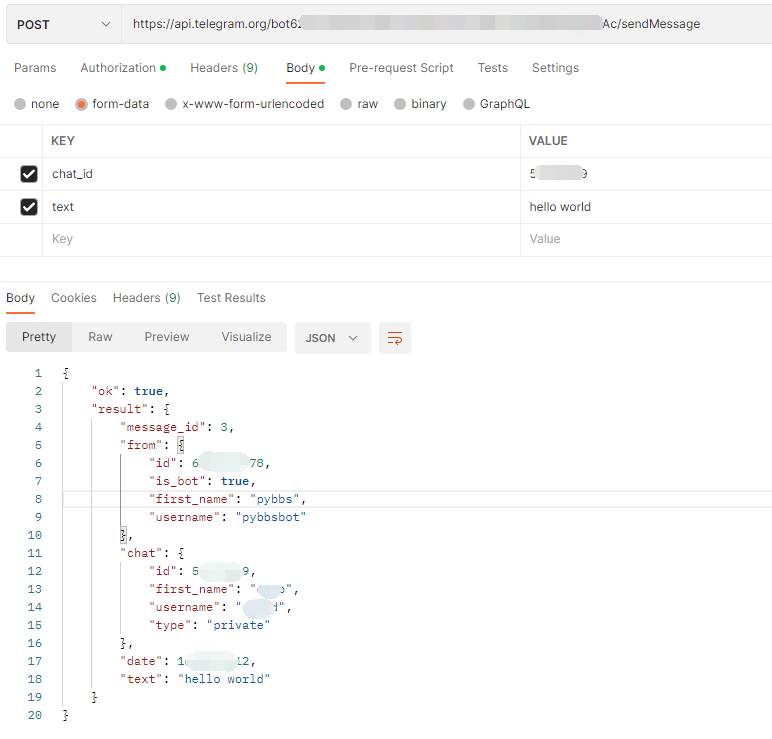Click the empty Key placeholder field
This screenshot has width=772, height=739.
(281, 239)
